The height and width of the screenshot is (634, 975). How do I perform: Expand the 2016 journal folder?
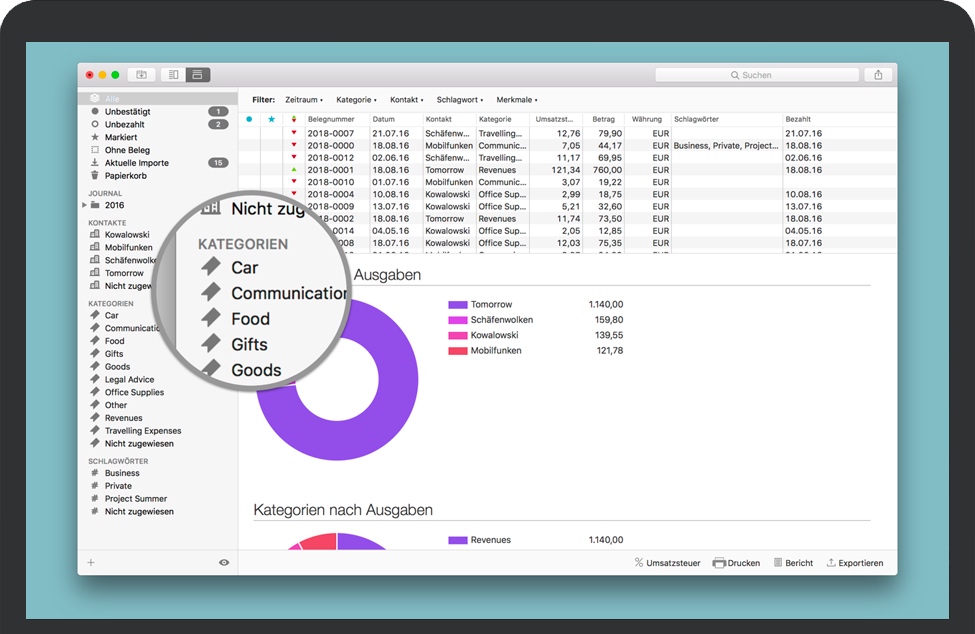[x=84, y=205]
